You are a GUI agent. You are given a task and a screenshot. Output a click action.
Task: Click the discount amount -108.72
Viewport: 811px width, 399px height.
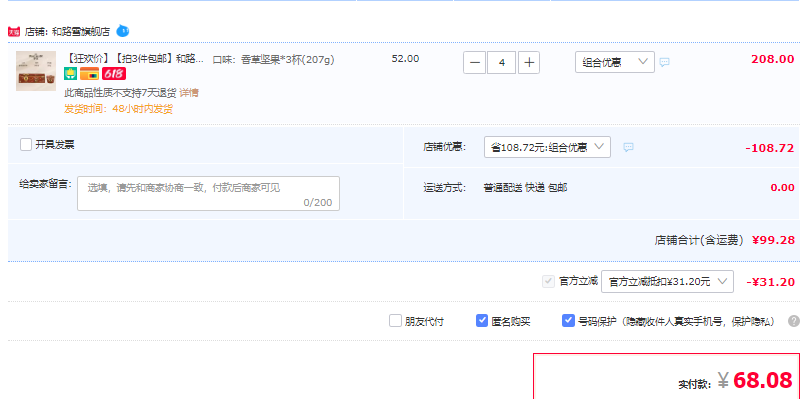770,148
